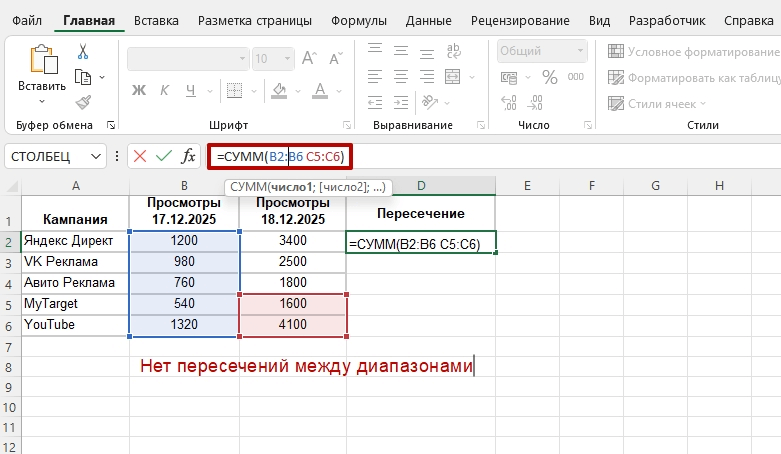Open the underline style dropdown arrow
Image resolution: width=781 pixels, height=454 pixels.
tap(209, 91)
